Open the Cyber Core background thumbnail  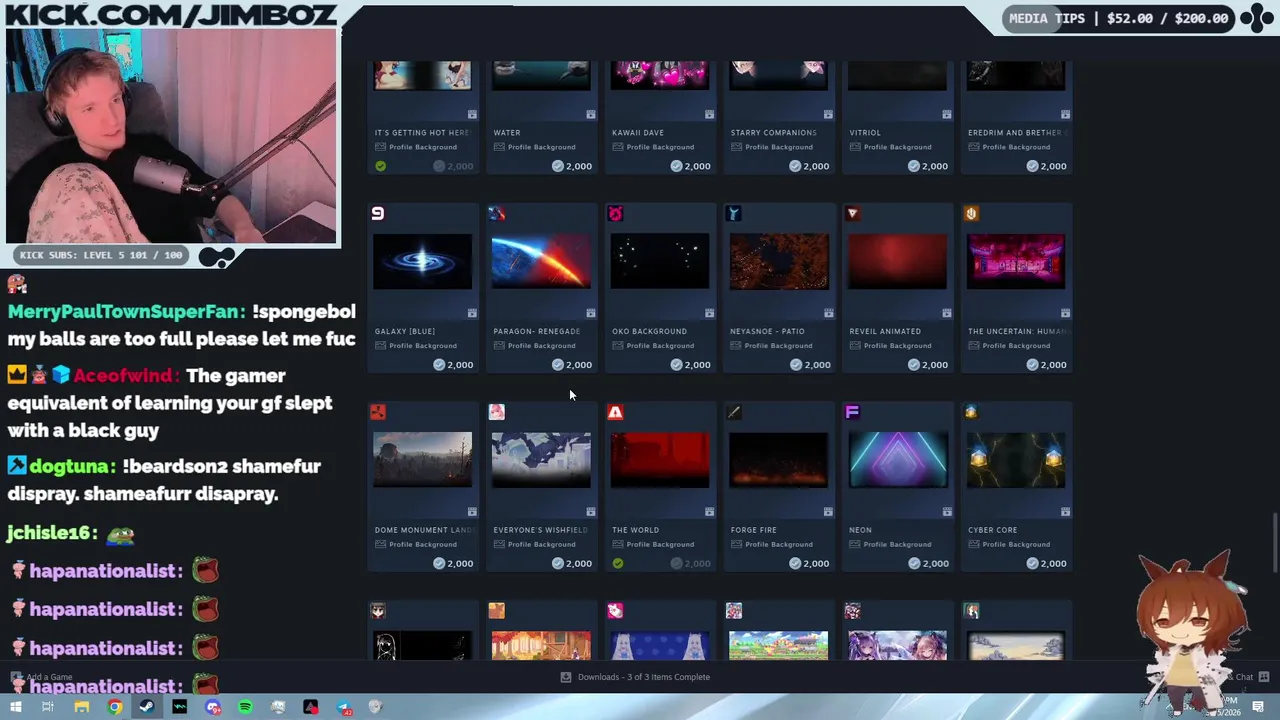click(x=1016, y=460)
